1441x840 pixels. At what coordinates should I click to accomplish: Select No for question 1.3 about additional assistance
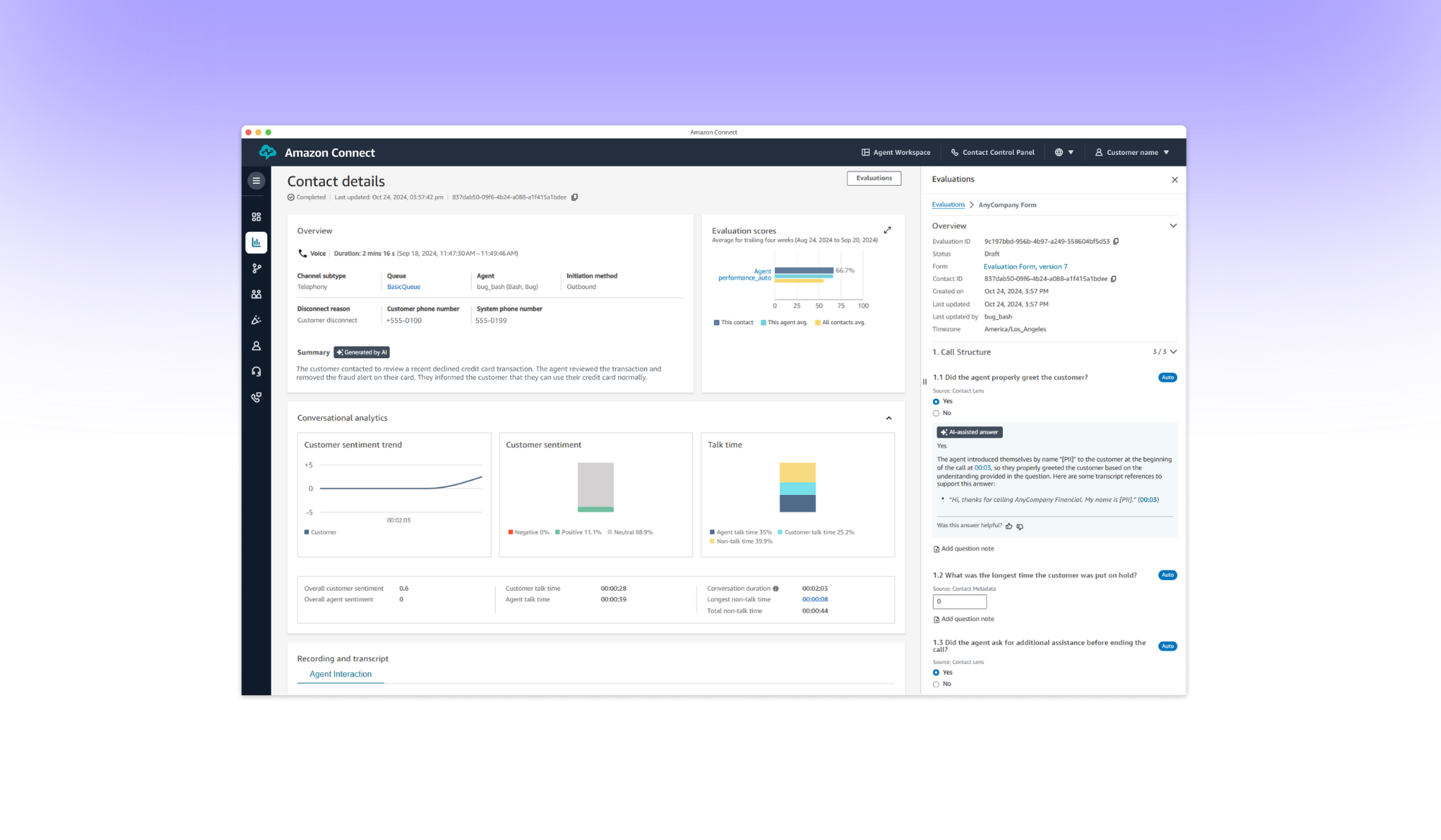[936, 684]
